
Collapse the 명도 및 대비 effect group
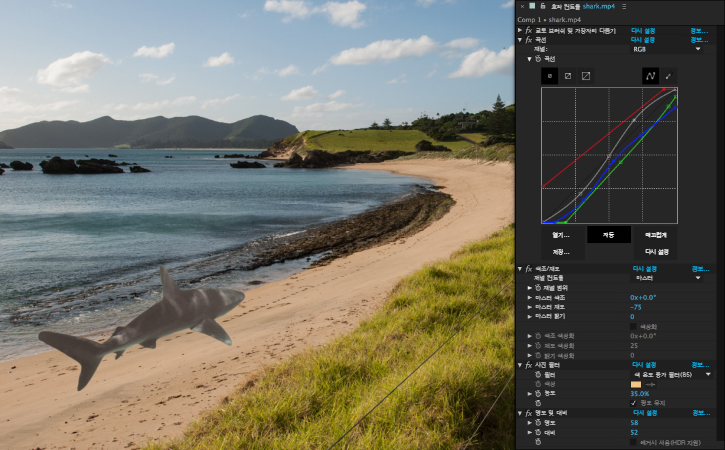point(520,412)
